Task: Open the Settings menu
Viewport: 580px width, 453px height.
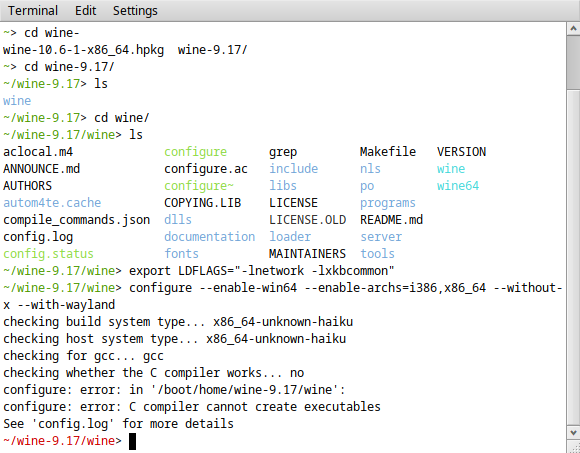Action: 135,11
